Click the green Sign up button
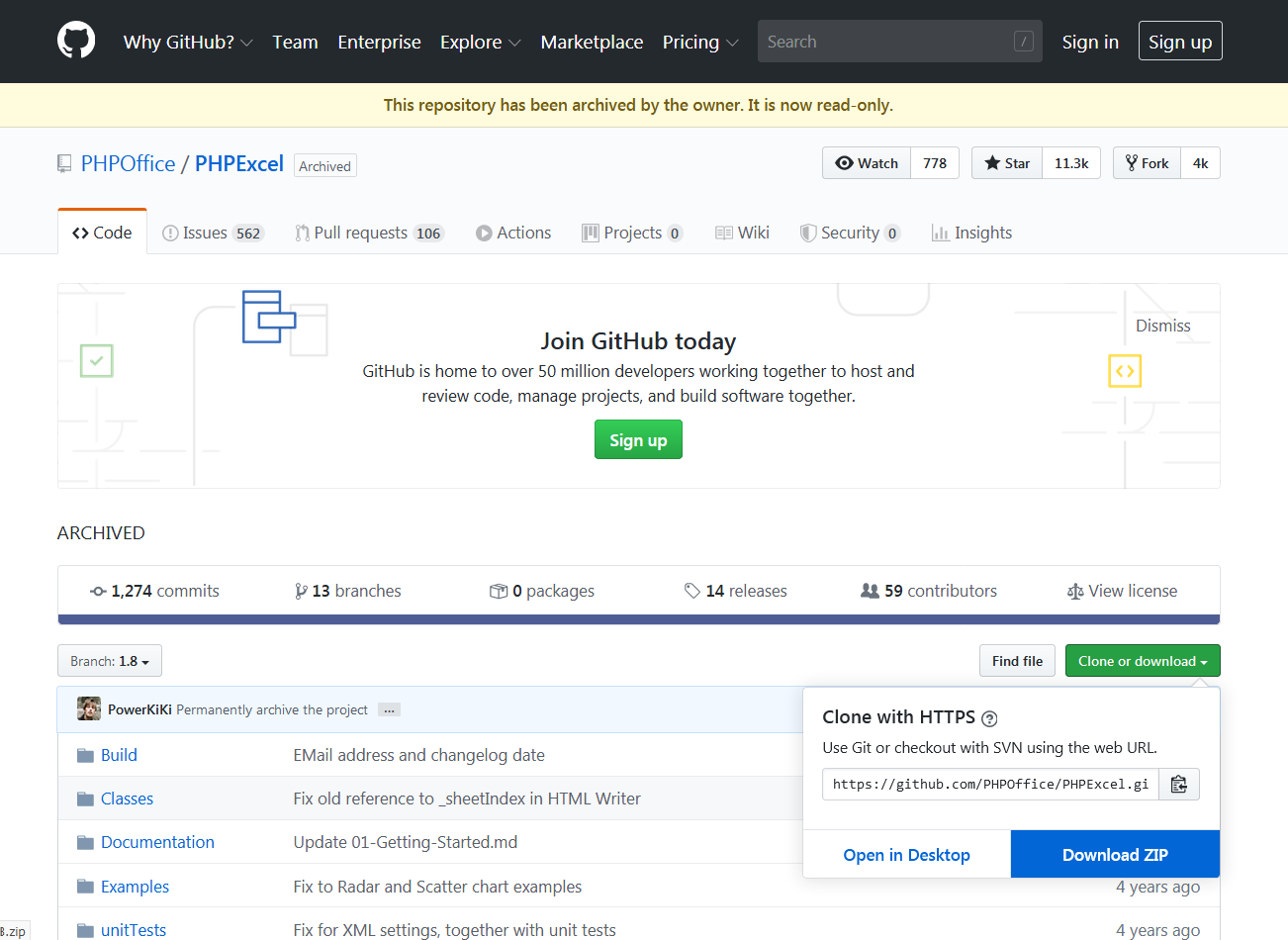Screen dimensions: 1288x940 [638, 440]
